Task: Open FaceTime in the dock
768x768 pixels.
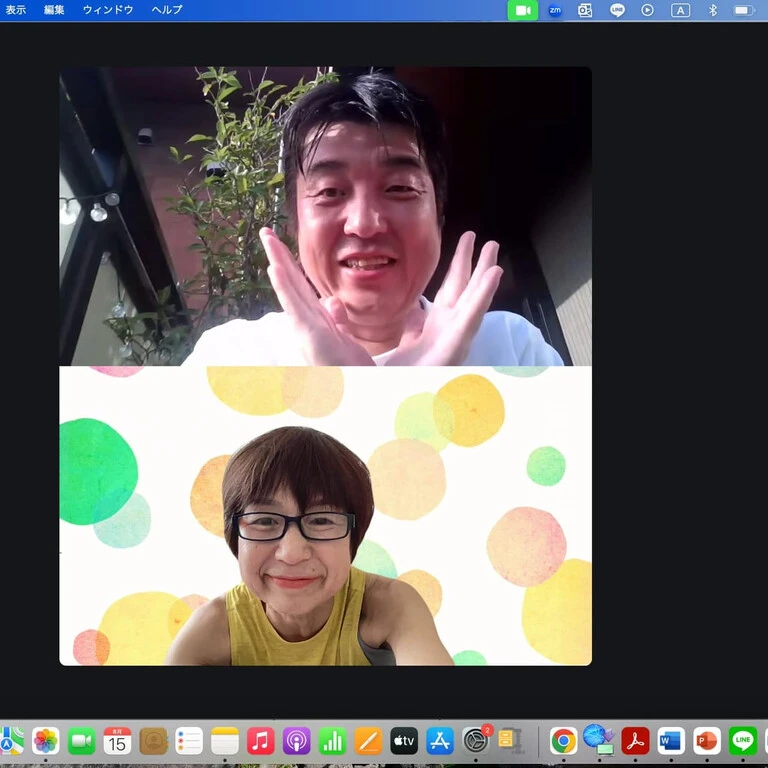Action: [81, 741]
